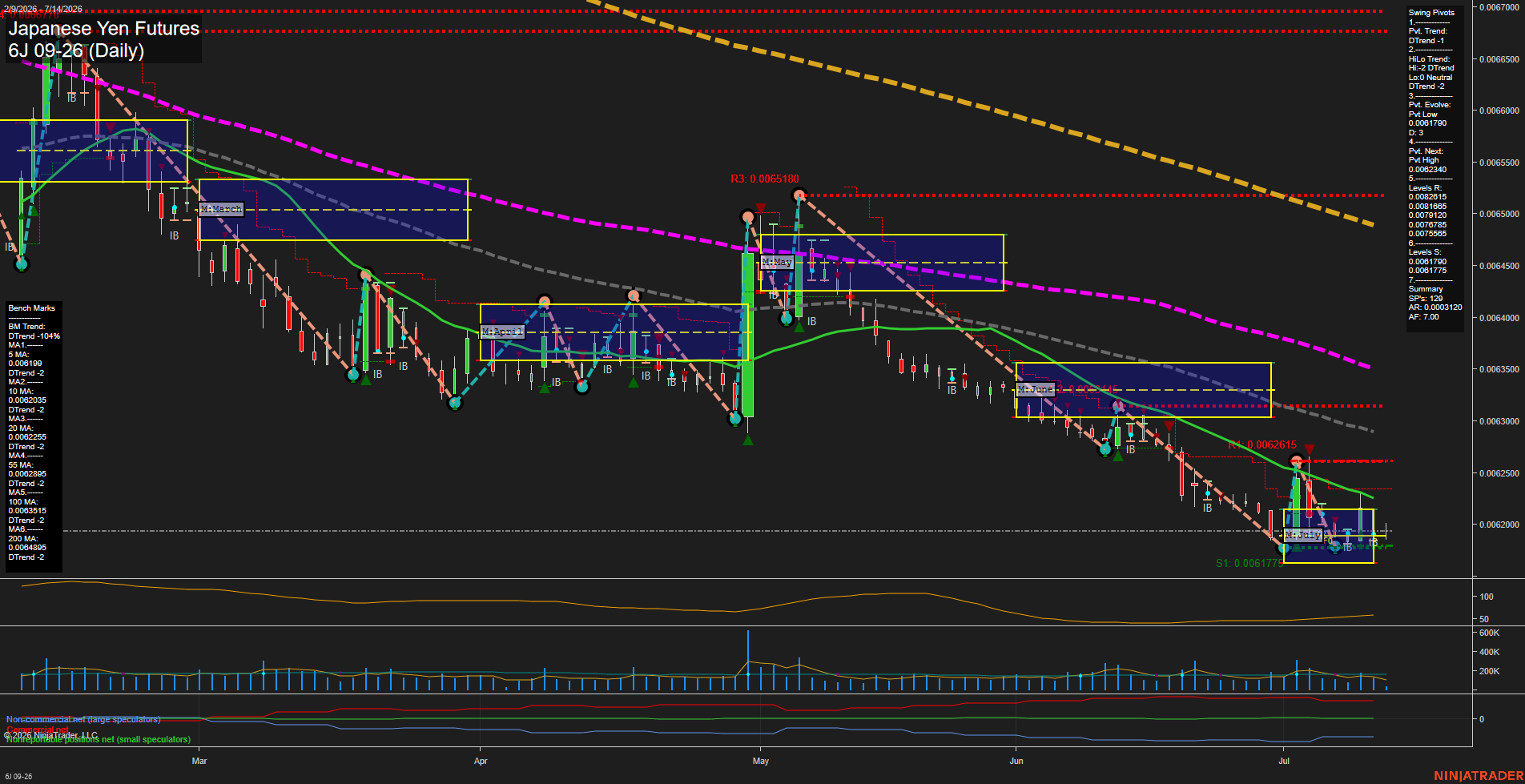Viewport: 1525px width, 784px height.
Task: Click the '200 MA:' label in Bench Marks
Action: click(23, 539)
